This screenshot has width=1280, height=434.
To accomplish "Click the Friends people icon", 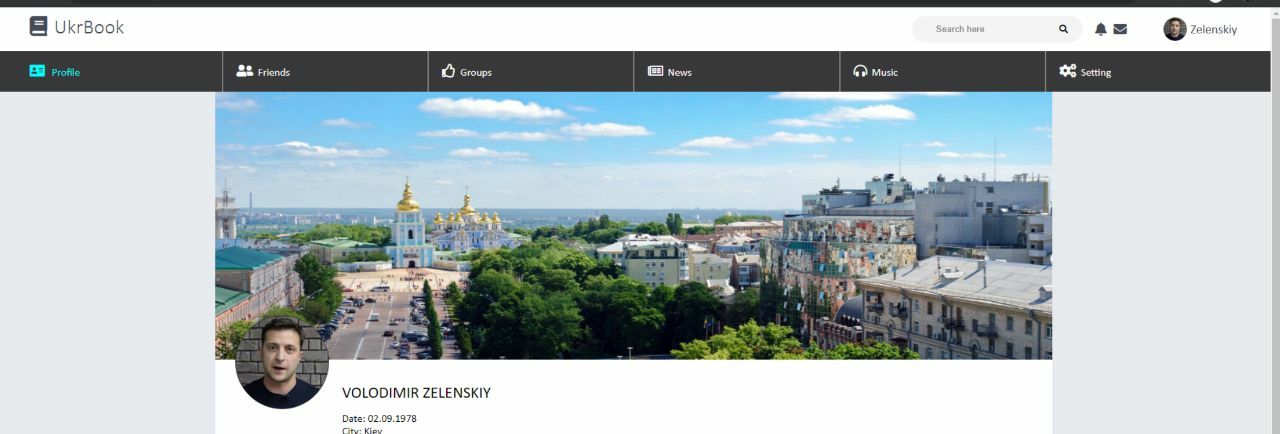I will coord(244,71).
